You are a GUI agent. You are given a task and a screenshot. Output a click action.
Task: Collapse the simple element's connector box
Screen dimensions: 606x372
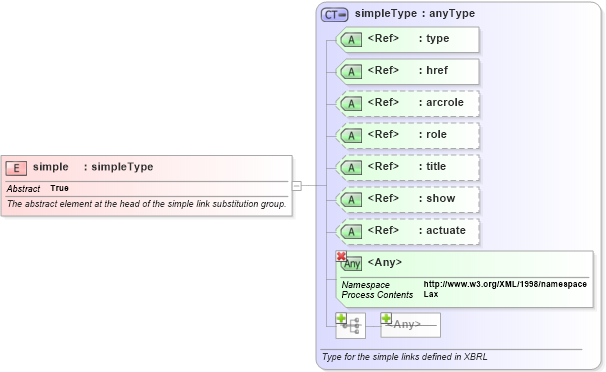coord(296,186)
